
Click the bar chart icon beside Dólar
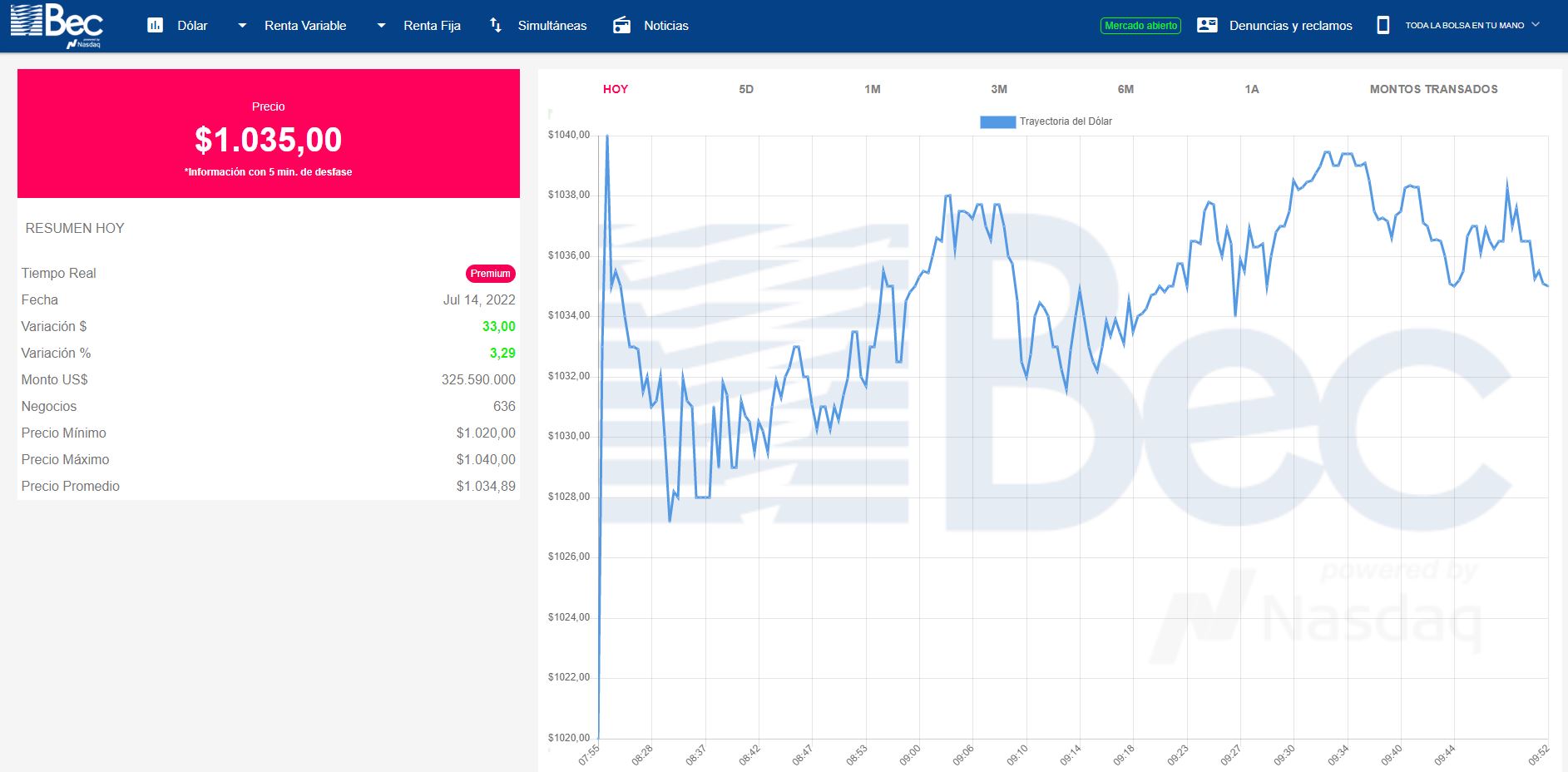coord(155,25)
